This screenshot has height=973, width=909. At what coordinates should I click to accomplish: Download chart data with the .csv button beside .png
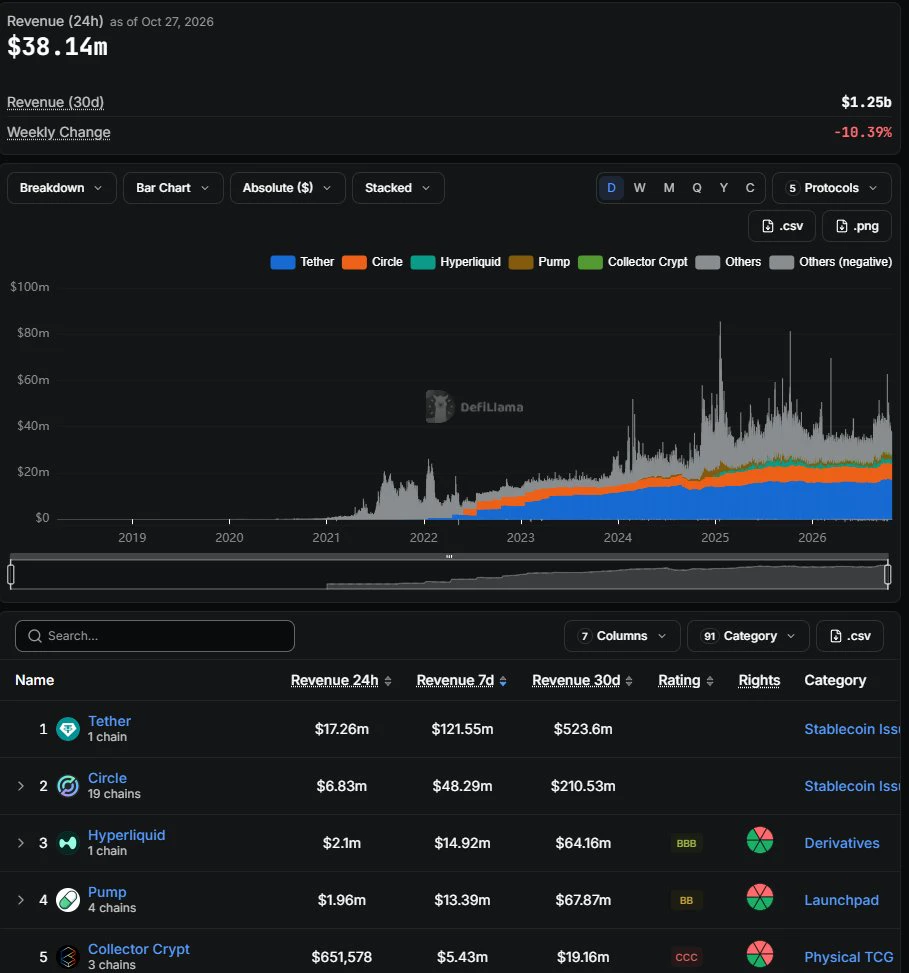coord(782,226)
